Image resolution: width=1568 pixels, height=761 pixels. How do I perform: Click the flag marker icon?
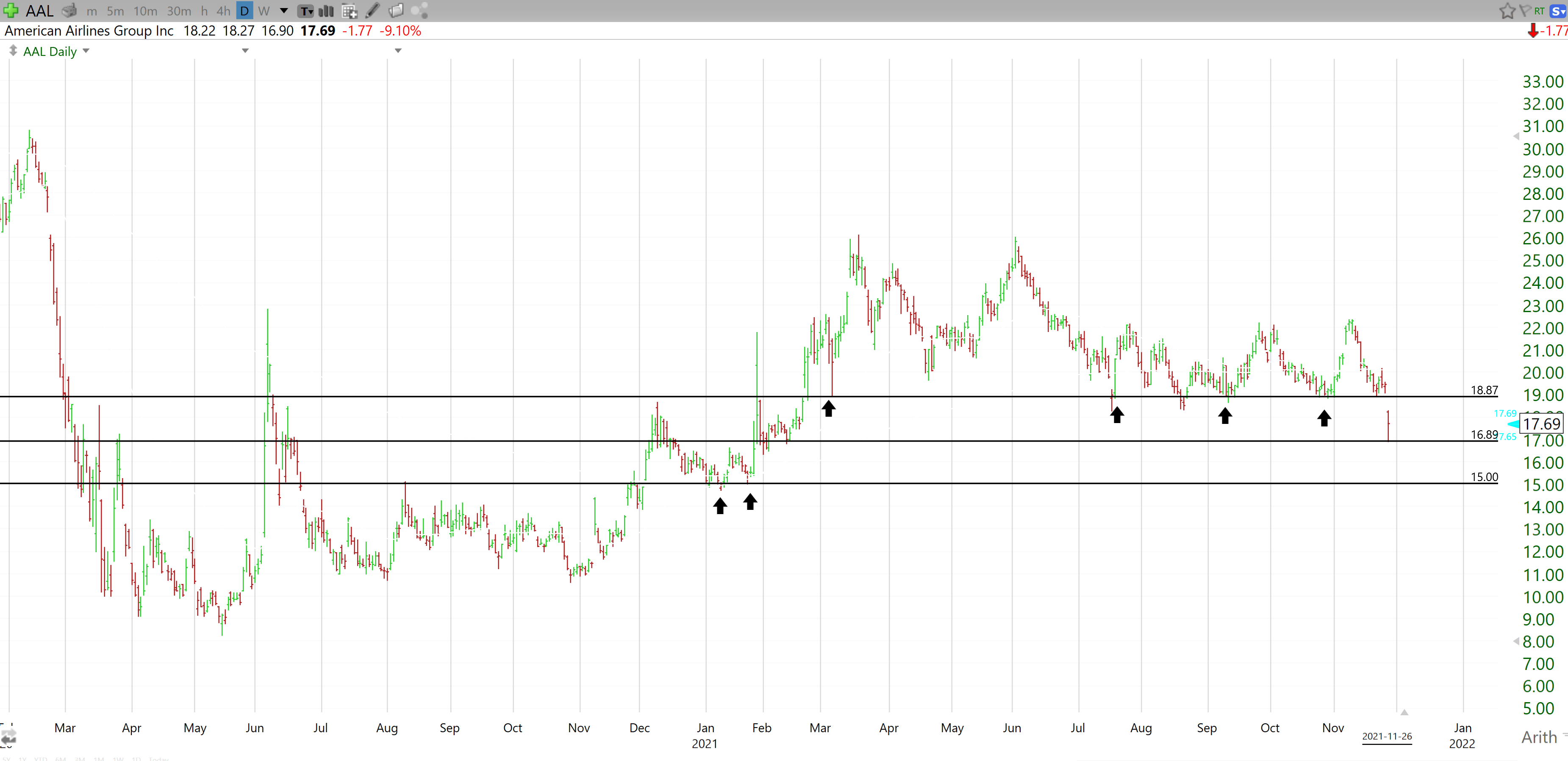[x=1524, y=10]
